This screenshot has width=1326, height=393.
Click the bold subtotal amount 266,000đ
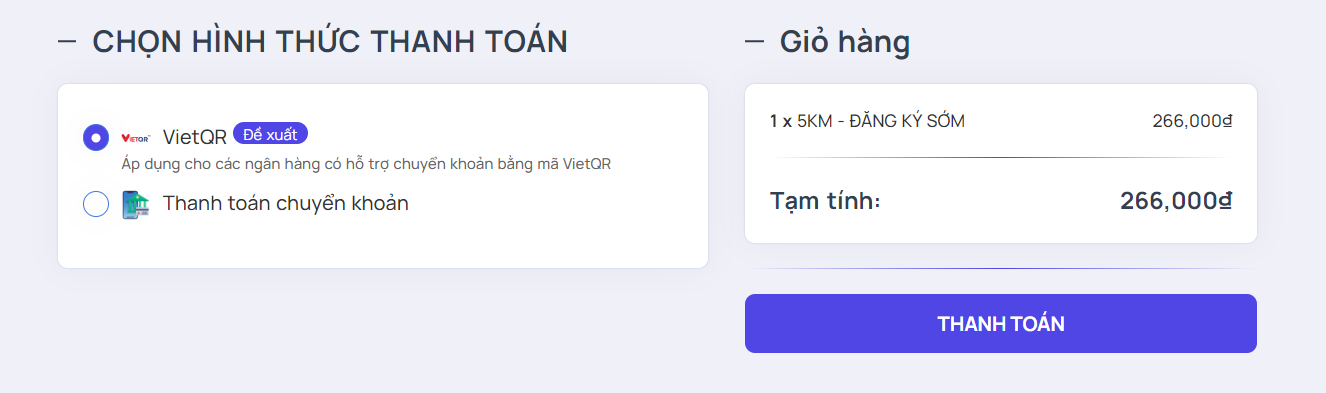click(x=1176, y=200)
